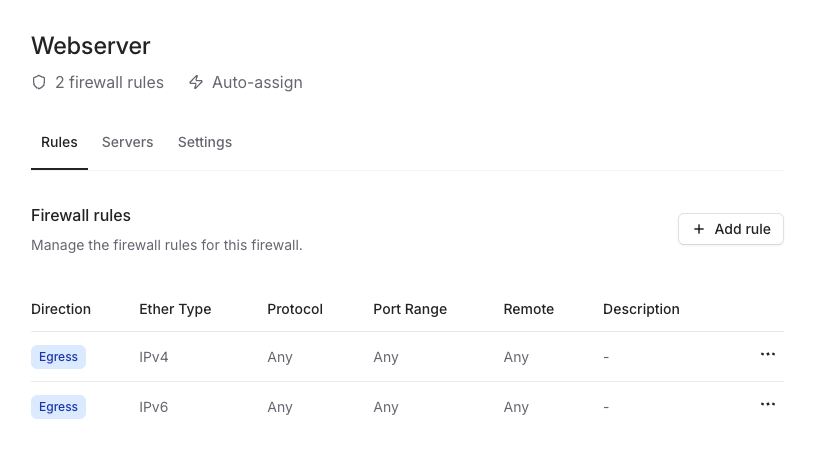813x458 pixels.
Task: Click the Egress badge on IPv4 row
Action: click(x=58, y=357)
